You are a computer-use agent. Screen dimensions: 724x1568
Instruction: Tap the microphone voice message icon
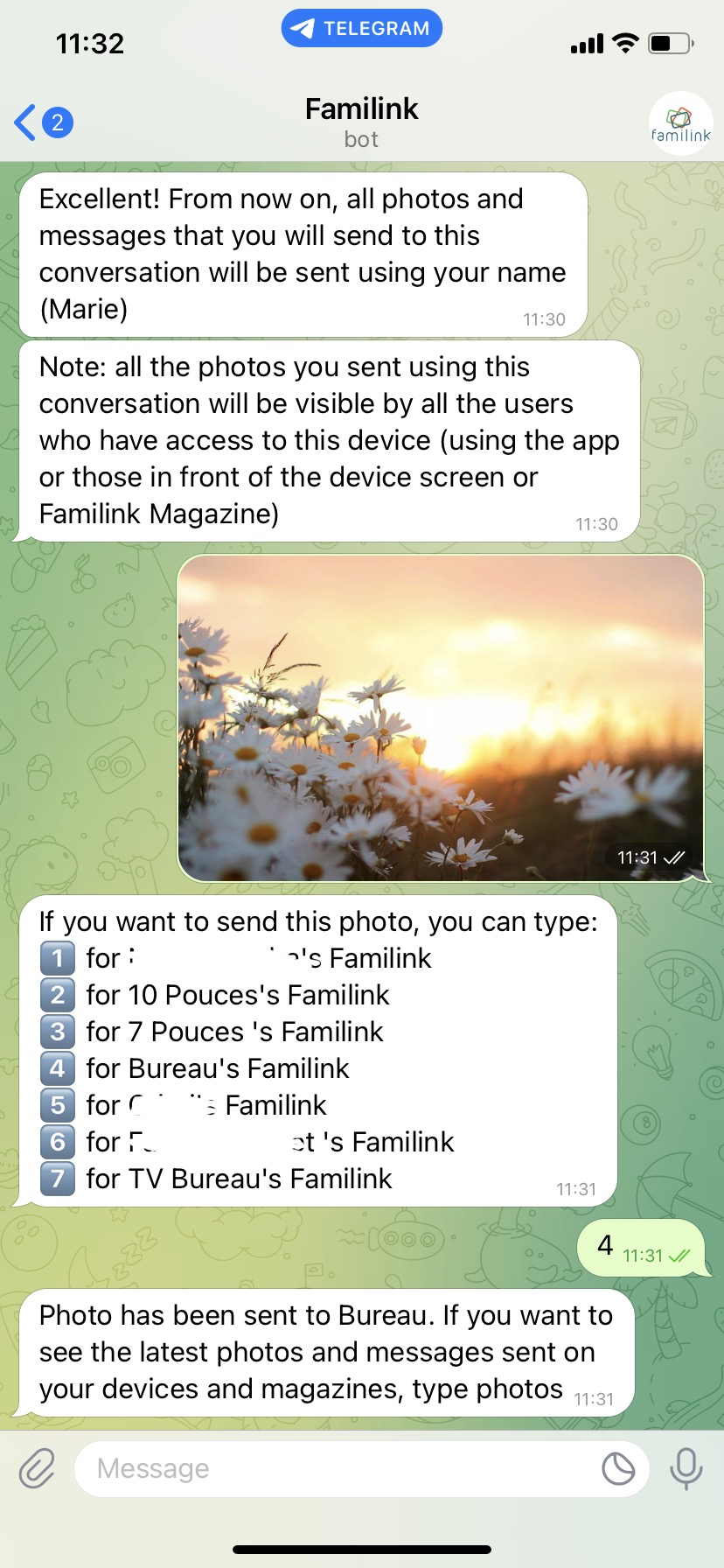pyautogui.click(x=686, y=1468)
